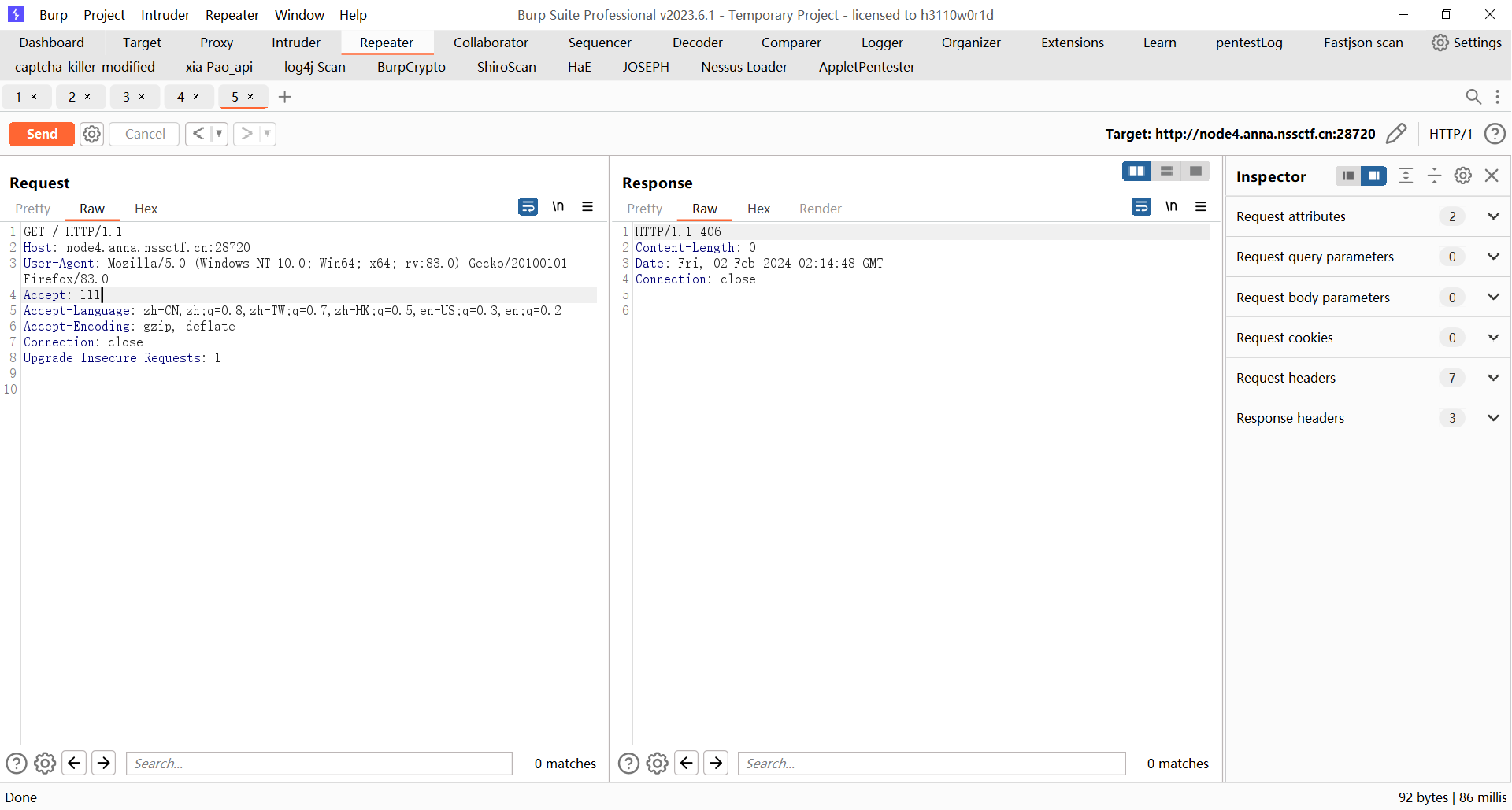Switch Response view to Hex
Image resolution: width=1512 pixels, height=810 pixels.
pyautogui.click(x=758, y=209)
